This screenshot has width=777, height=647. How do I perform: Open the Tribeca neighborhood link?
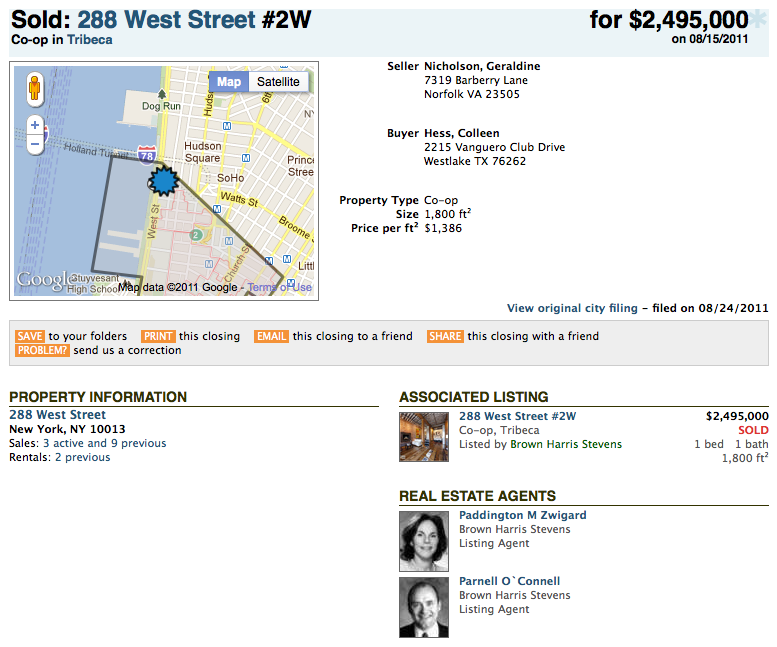pyautogui.click(x=89, y=40)
